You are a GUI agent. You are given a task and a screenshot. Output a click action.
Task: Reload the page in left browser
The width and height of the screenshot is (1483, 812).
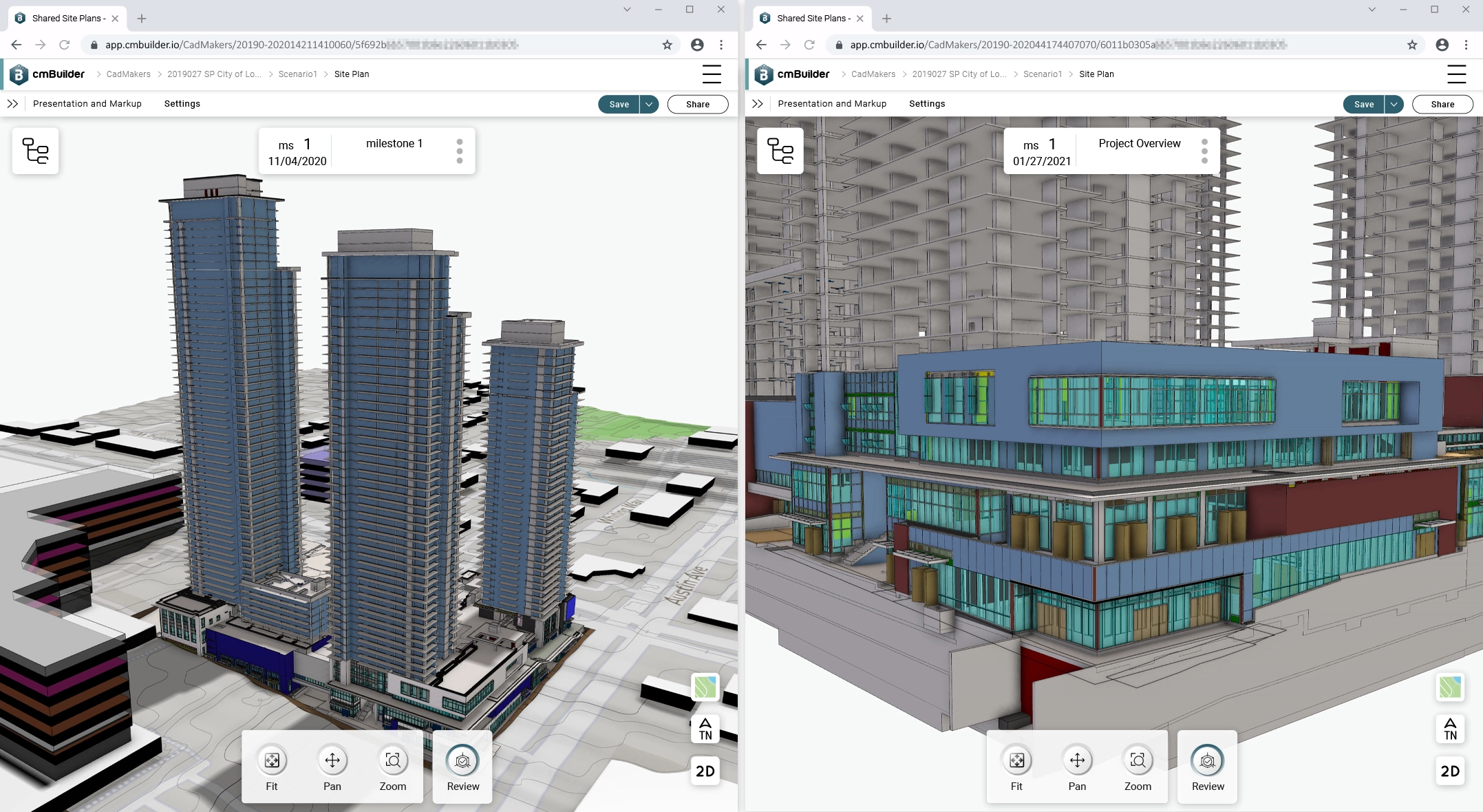point(65,45)
